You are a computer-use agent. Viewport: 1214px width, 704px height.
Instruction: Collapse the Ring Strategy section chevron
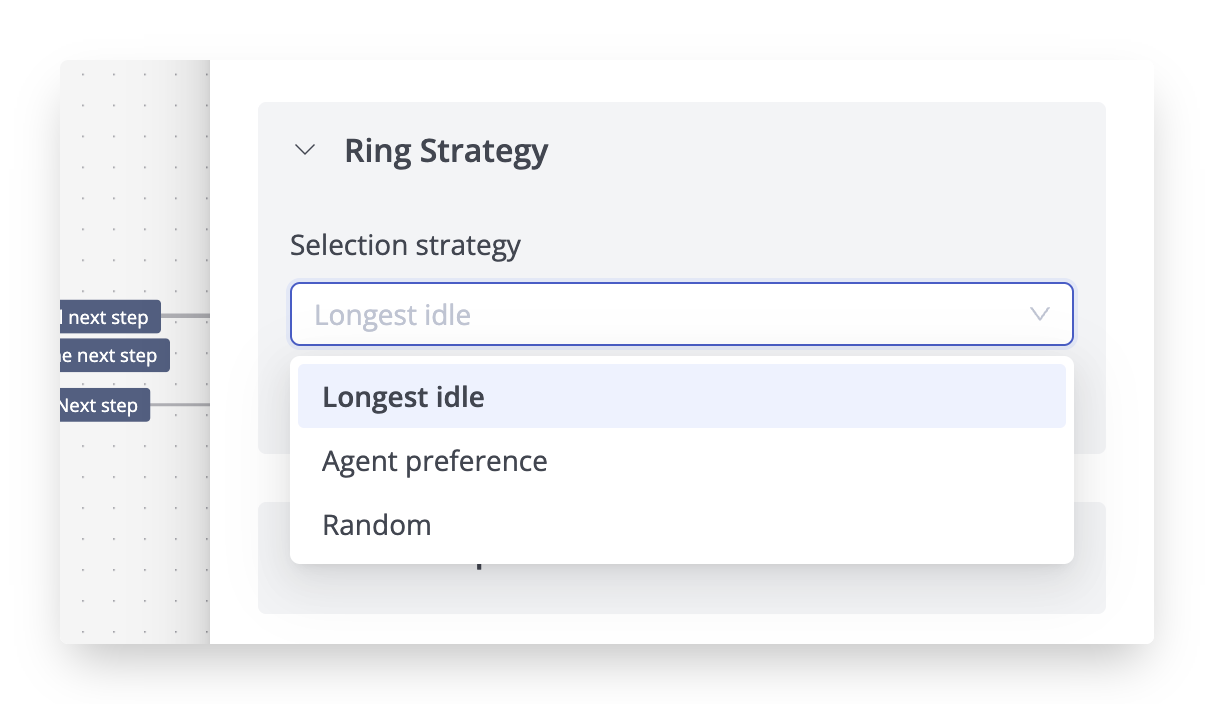pos(305,151)
